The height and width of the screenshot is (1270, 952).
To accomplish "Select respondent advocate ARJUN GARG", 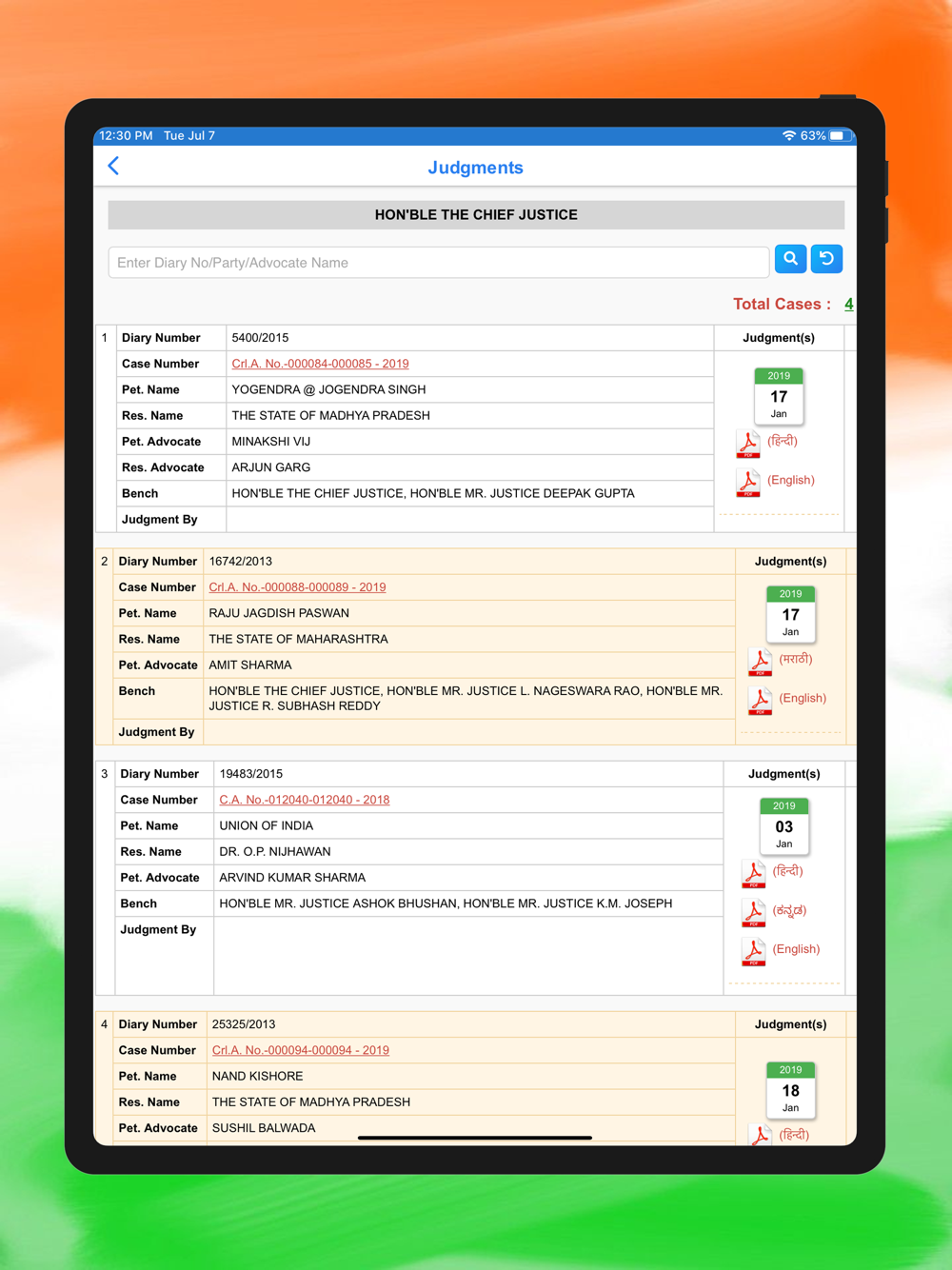I will pos(270,467).
